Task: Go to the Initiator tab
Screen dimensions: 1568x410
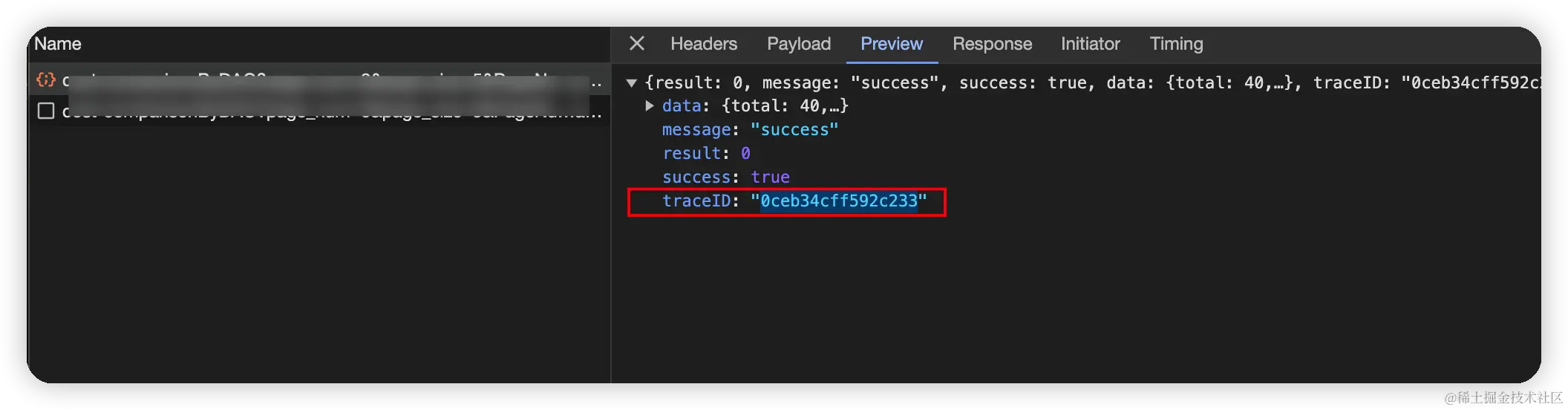Action: point(1090,44)
